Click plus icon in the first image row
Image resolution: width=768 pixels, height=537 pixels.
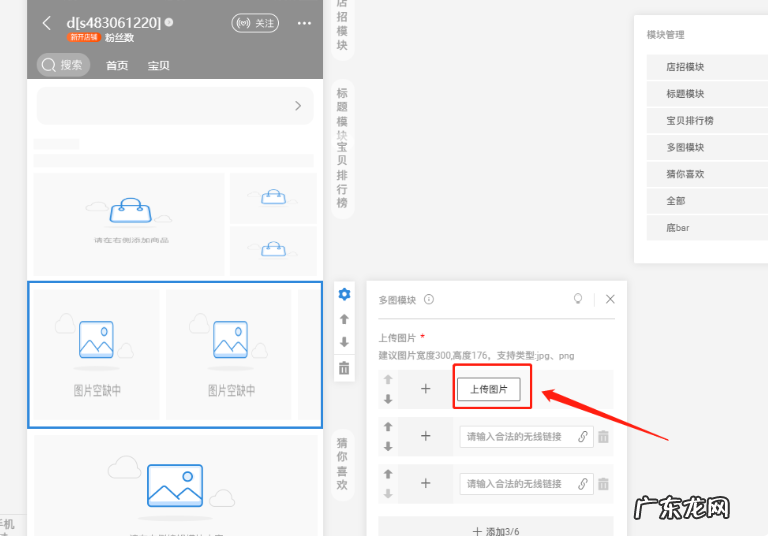point(426,389)
